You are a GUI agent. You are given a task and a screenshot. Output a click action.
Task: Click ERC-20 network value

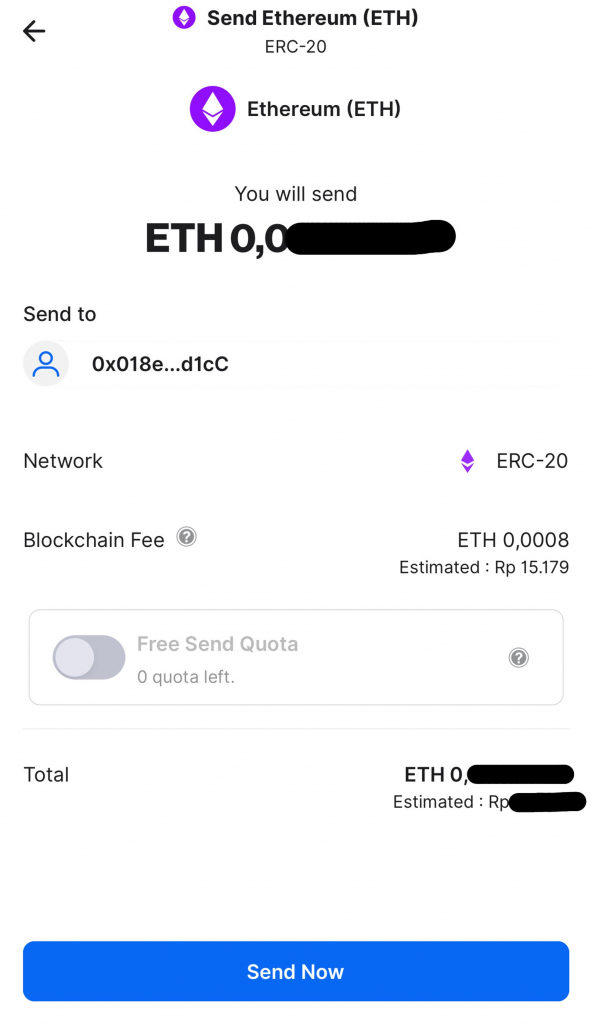coord(532,461)
